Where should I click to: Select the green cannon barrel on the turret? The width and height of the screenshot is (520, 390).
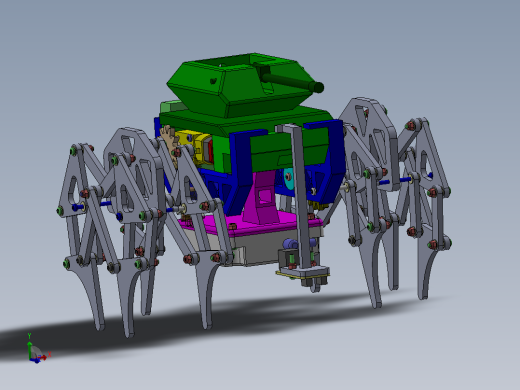point(291,82)
